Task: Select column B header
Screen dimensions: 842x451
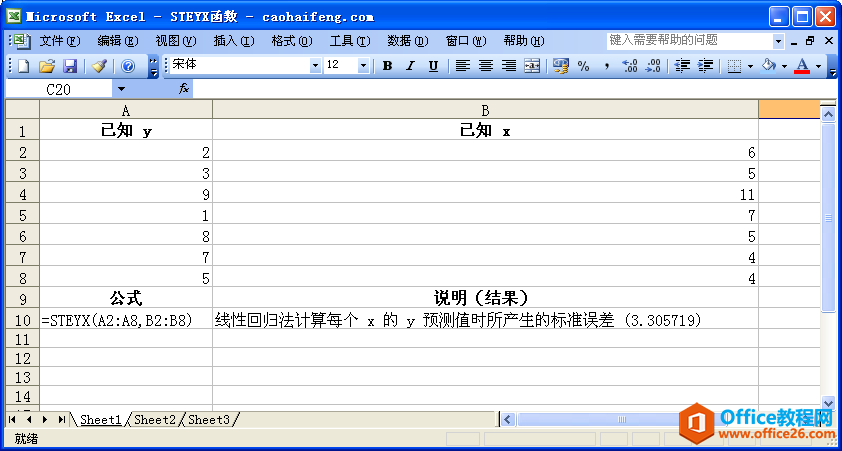Action: point(485,110)
